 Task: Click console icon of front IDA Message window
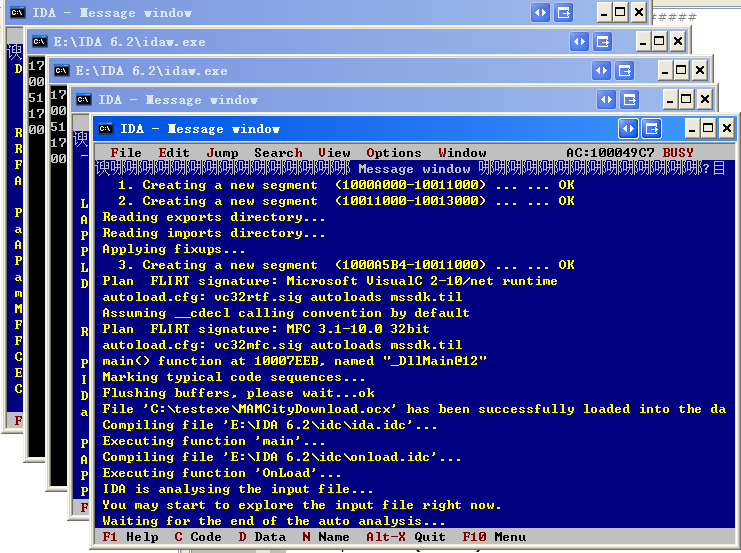105,129
